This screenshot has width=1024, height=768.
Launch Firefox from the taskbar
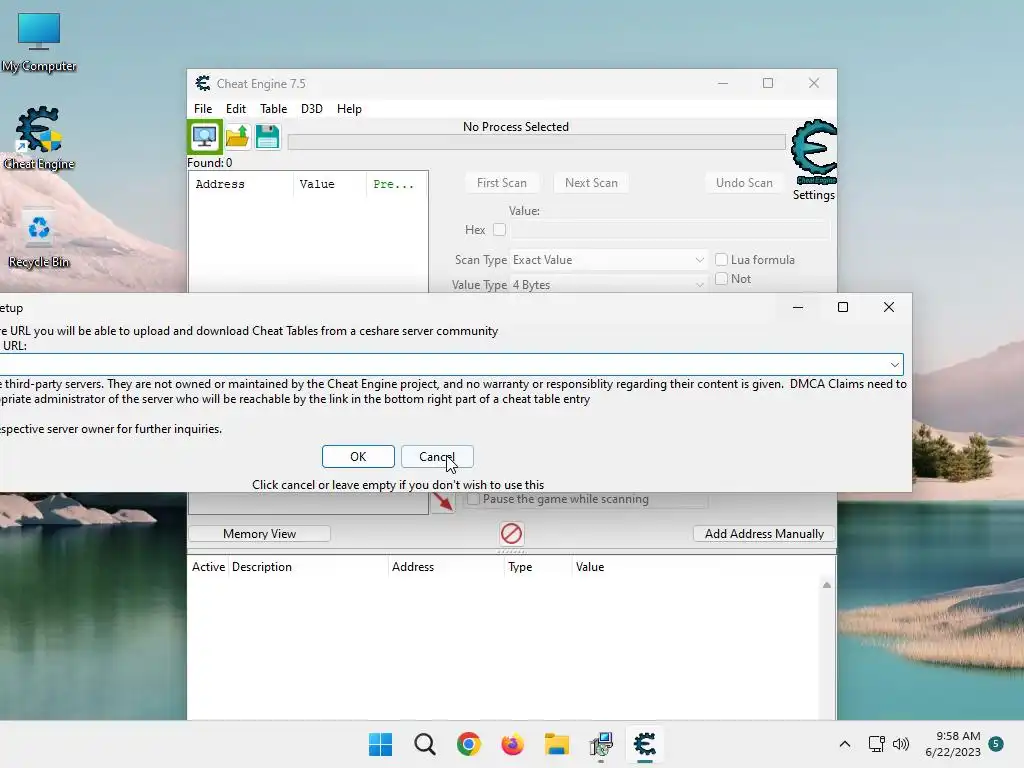[x=513, y=744]
